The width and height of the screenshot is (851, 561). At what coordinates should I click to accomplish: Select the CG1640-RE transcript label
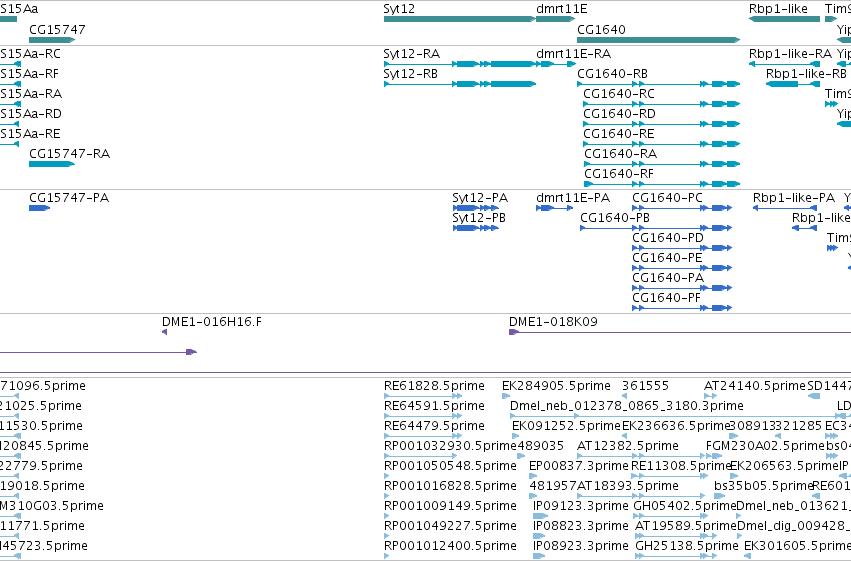click(619, 135)
